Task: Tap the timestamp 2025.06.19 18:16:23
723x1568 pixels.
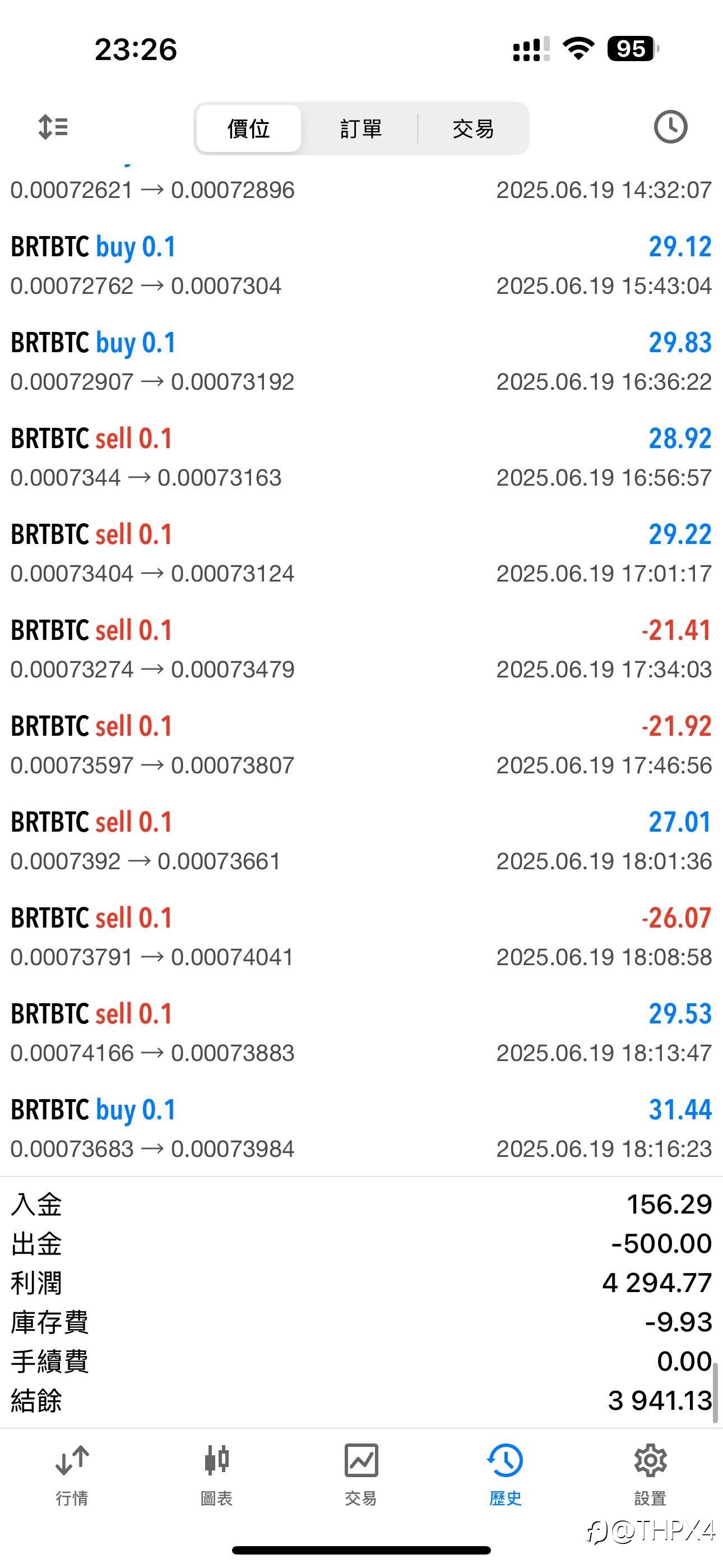Action: [604, 1149]
